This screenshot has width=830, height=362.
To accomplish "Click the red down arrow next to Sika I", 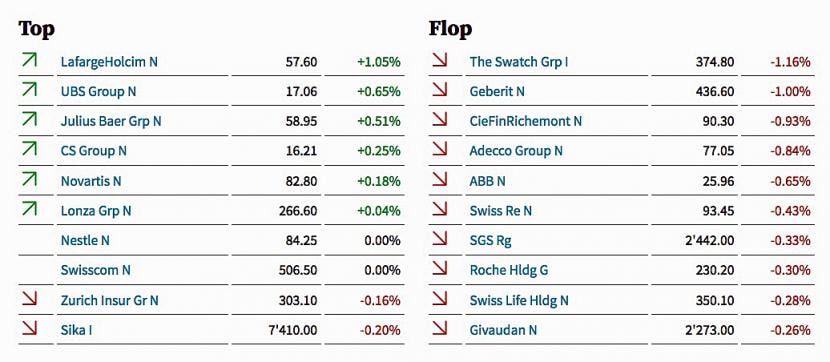I will tap(30, 329).
